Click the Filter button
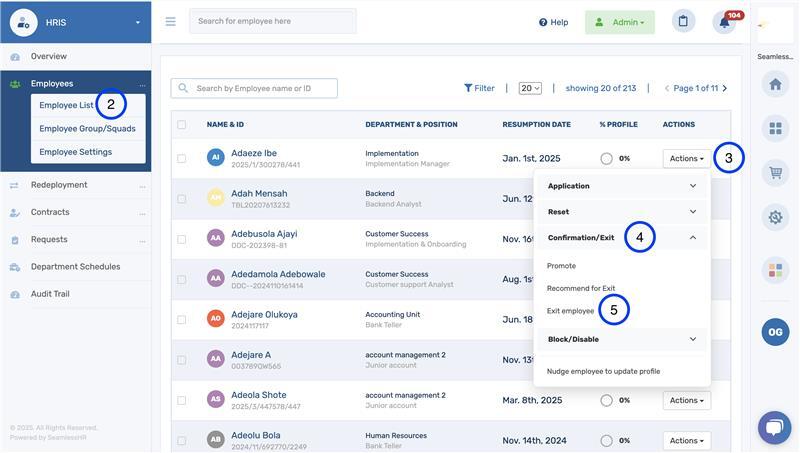The width and height of the screenshot is (800, 453). pyautogui.click(x=479, y=88)
